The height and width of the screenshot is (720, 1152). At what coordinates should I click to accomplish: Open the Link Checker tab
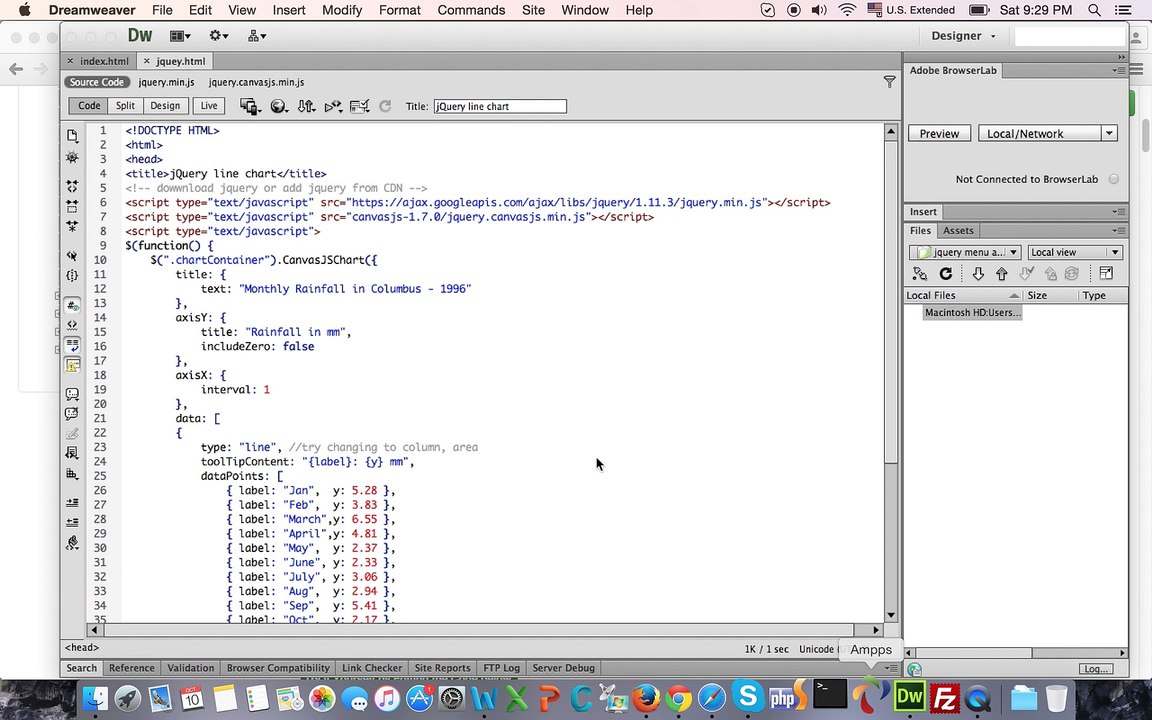(x=372, y=668)
